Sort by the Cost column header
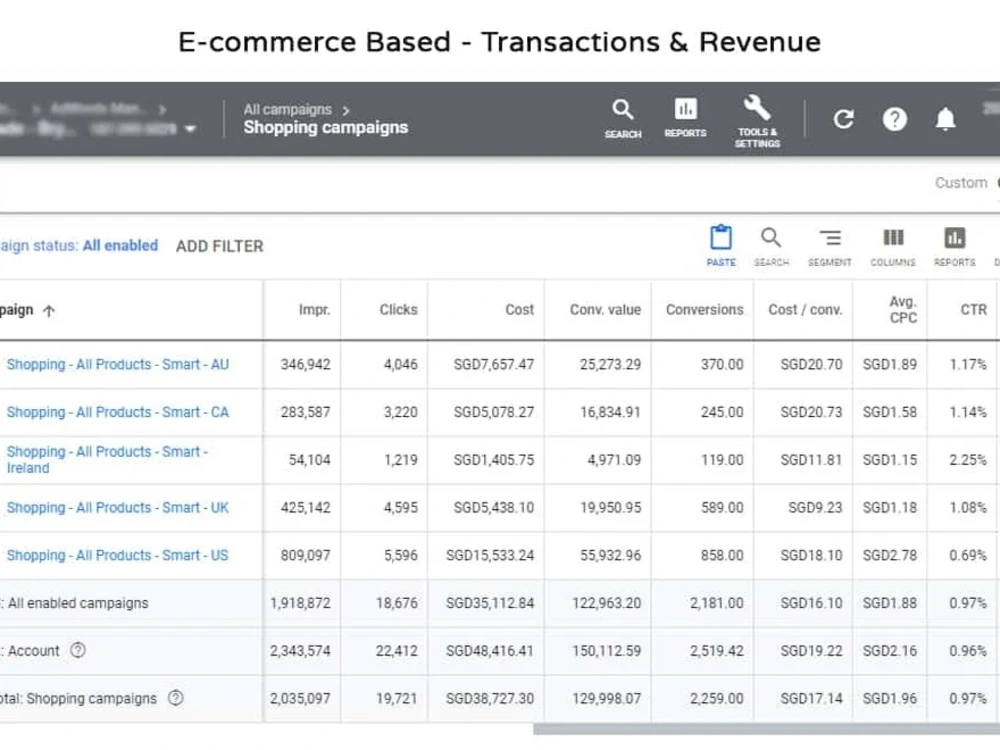The height and width of the screenshot is (750, 1000). pos(519,310)
